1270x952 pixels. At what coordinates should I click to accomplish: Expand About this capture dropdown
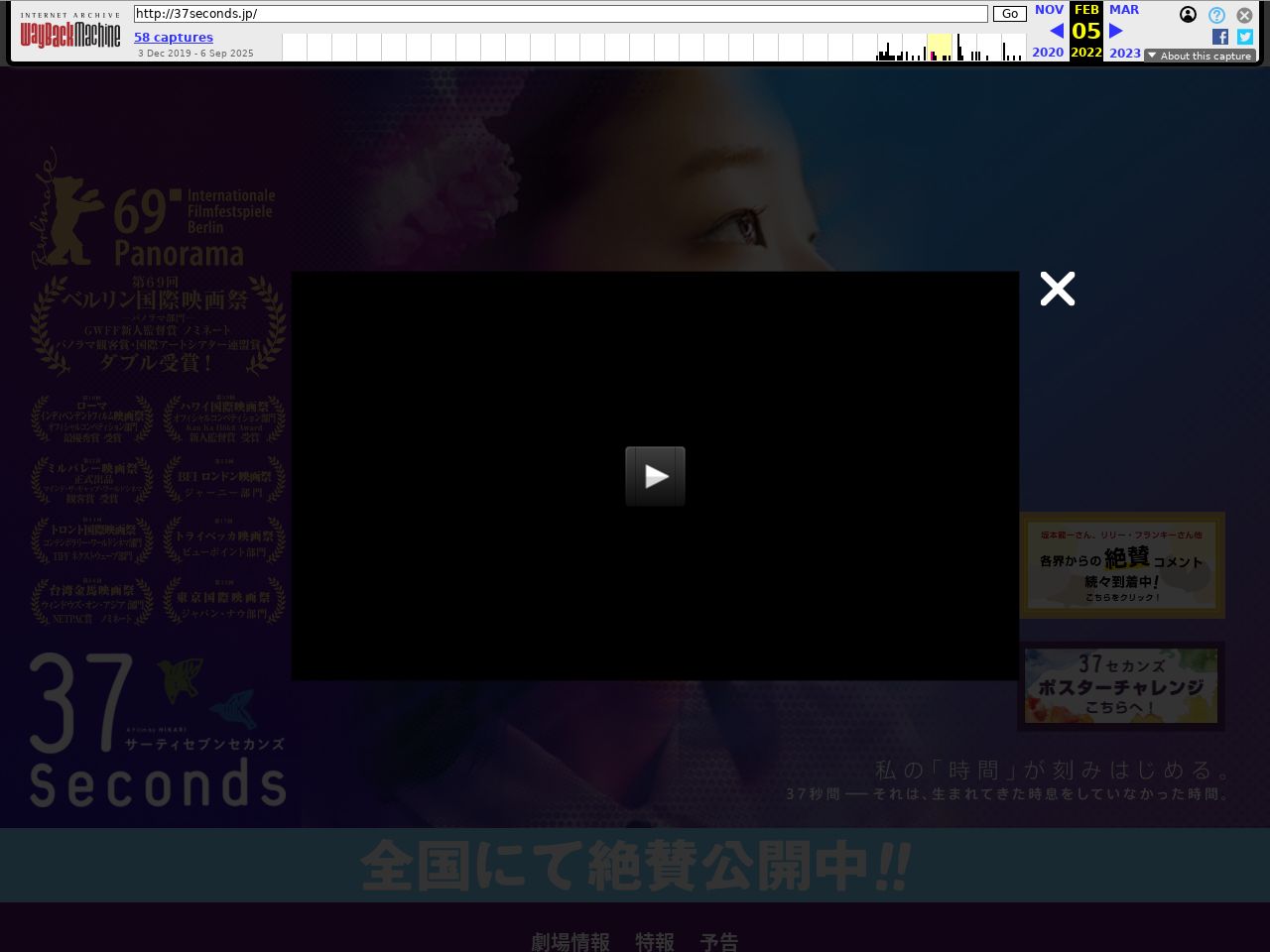coord(1200,56)
